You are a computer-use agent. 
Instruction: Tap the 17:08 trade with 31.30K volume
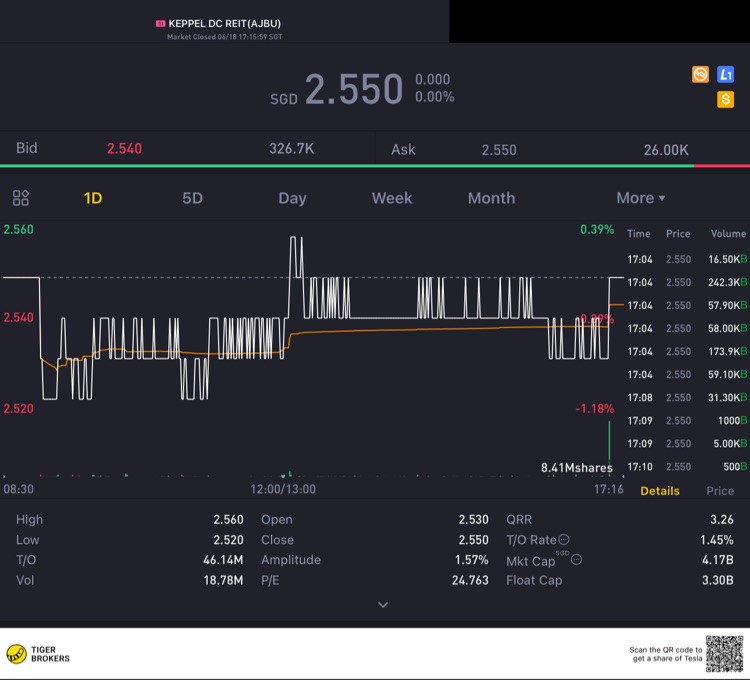687,397
